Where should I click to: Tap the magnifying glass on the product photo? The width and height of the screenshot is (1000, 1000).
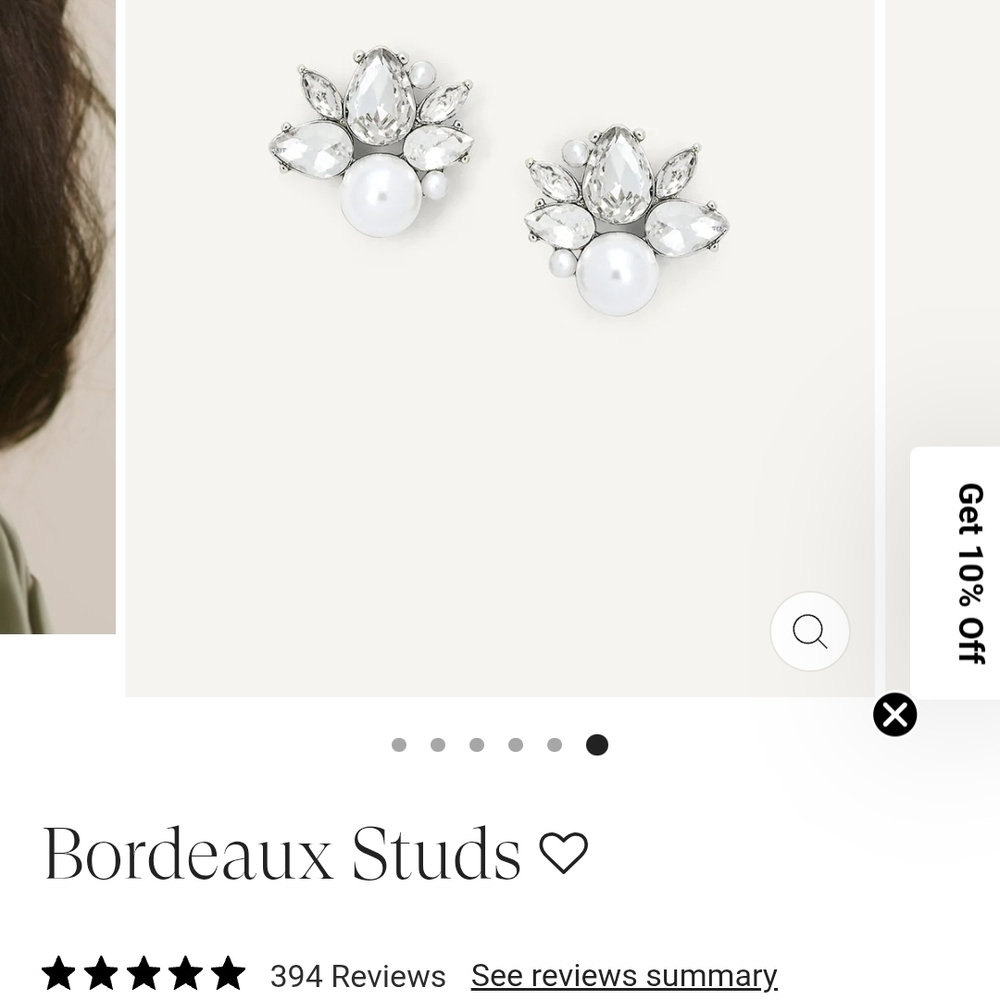(x=810, y=631)
